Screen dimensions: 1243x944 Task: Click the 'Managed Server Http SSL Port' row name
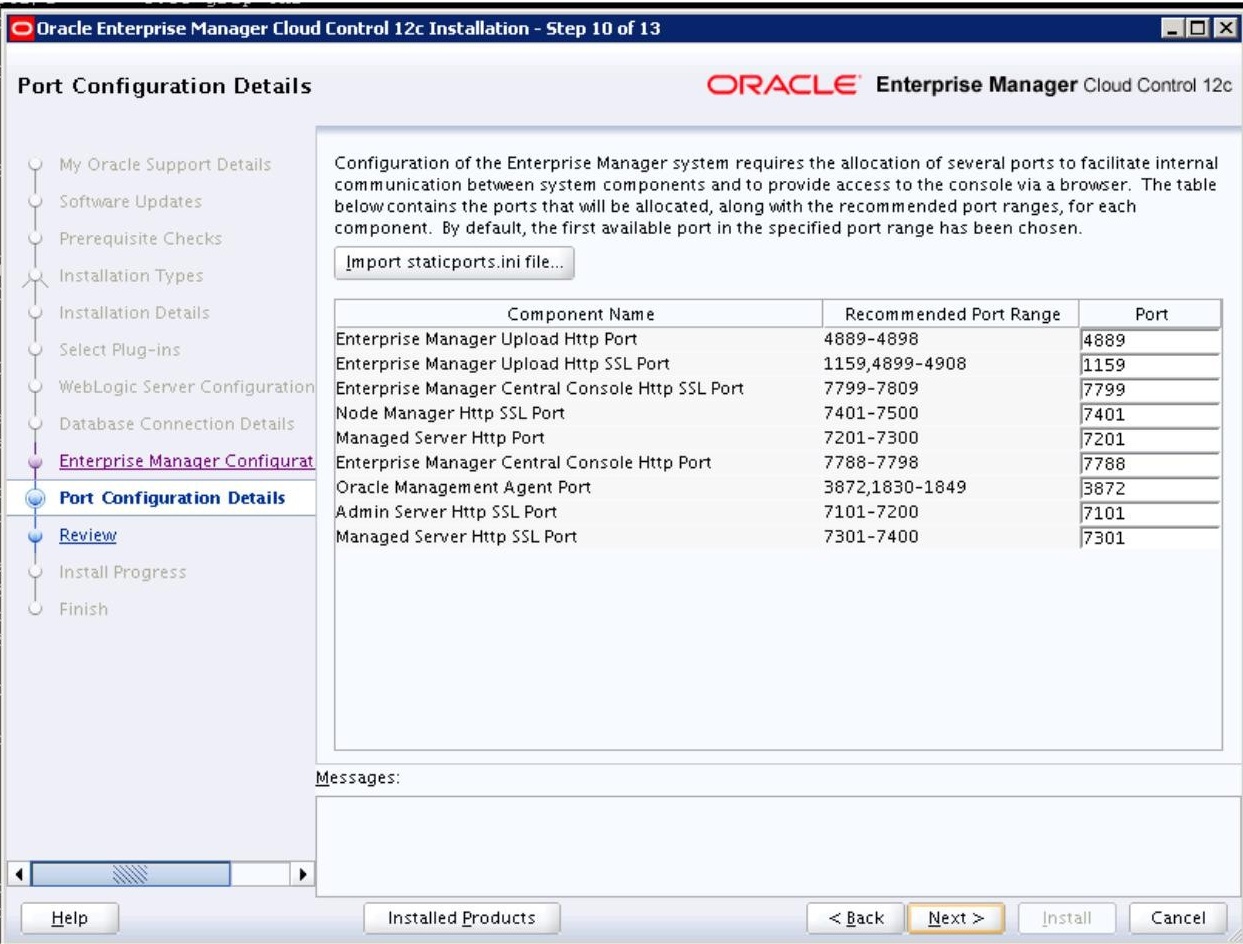pos(456,538)
